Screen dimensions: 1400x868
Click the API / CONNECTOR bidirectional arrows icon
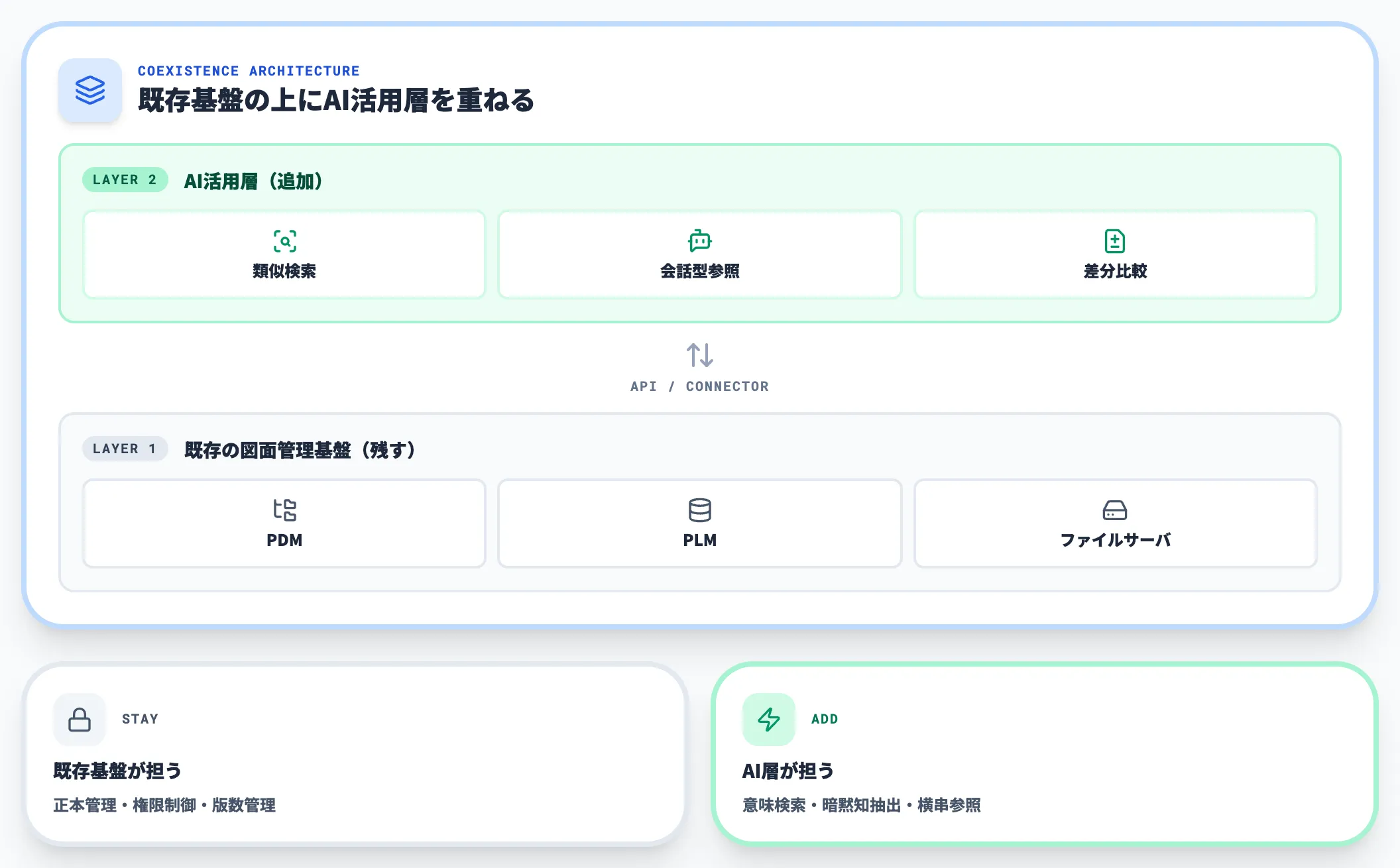[x=699, y=354]
